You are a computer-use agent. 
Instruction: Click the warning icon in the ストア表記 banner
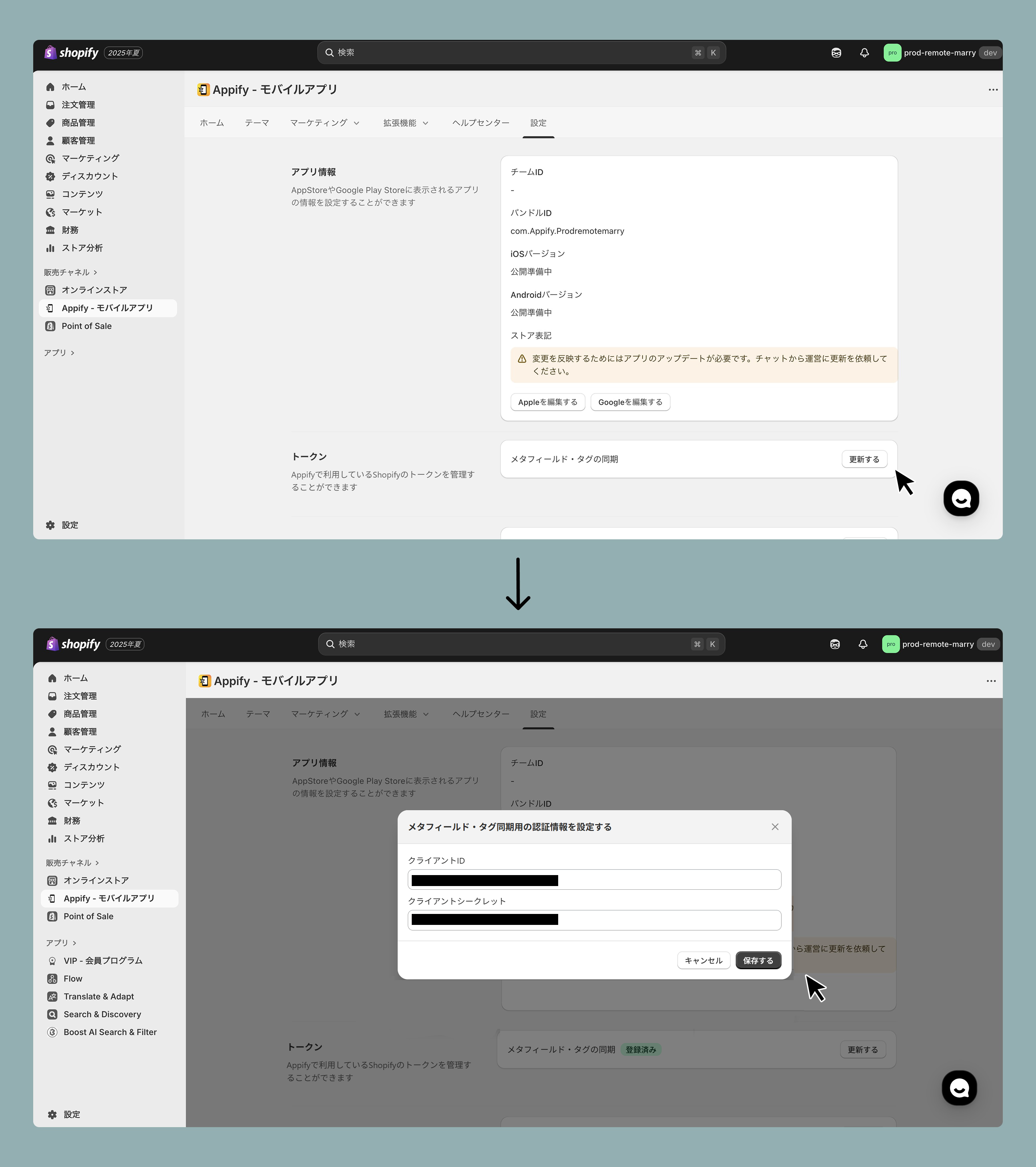[x=522, y=359]
